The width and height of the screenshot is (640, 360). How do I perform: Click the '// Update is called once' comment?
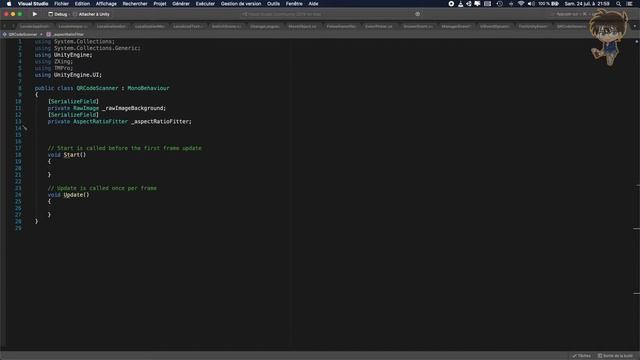(102, 188)
